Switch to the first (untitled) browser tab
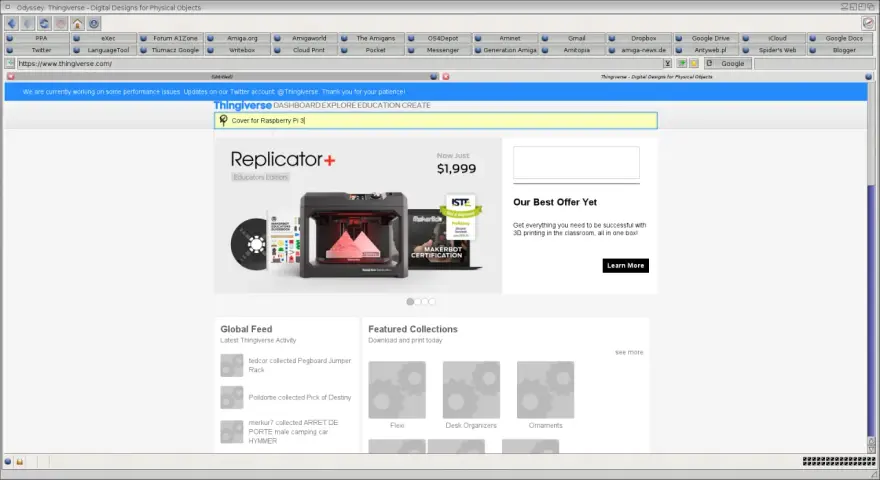 point(222,76)
